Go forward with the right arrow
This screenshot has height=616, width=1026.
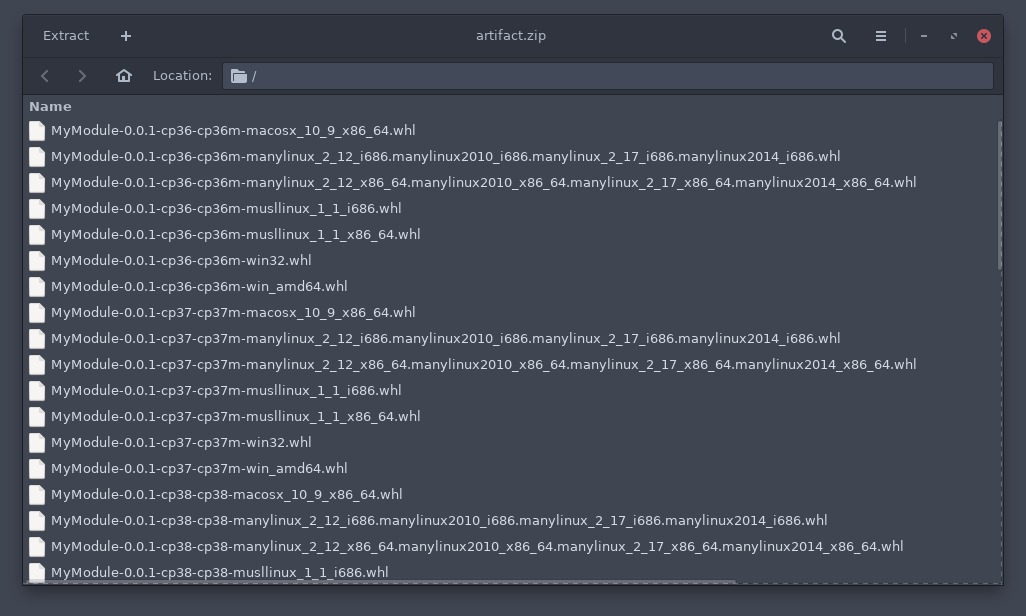[82, 76]
